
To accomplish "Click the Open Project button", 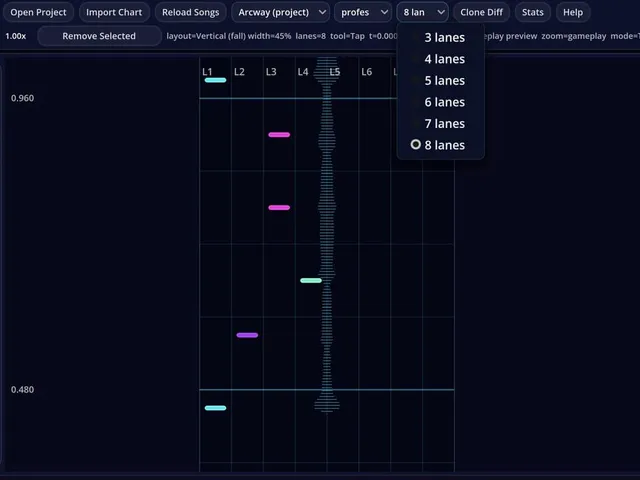I will (x=38, y=12).
